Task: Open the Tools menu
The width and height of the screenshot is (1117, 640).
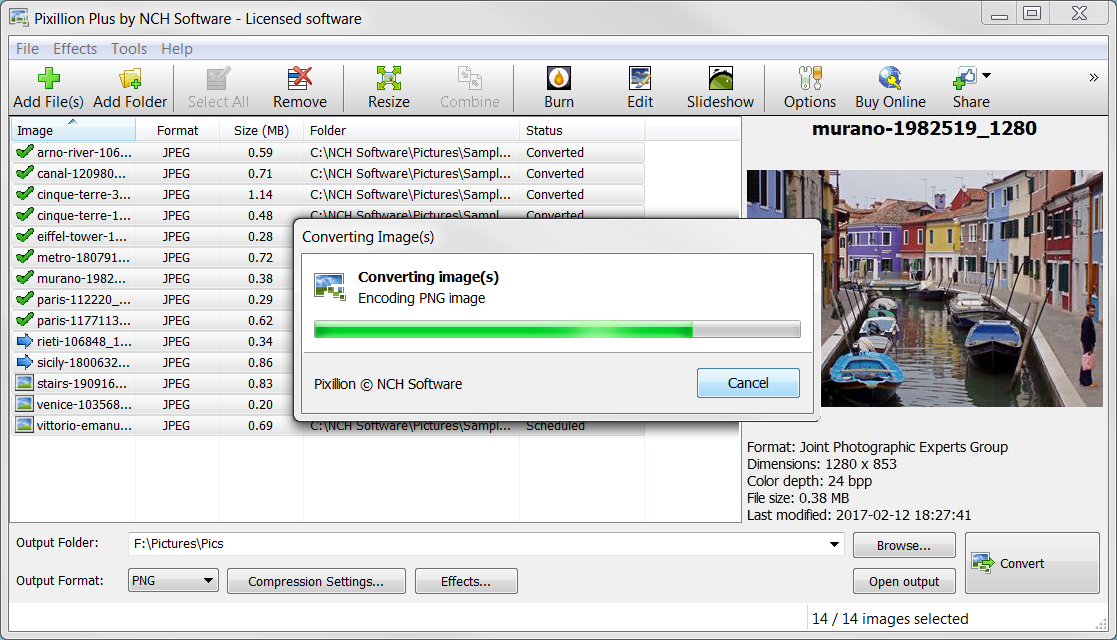Action: pos(129,48)
